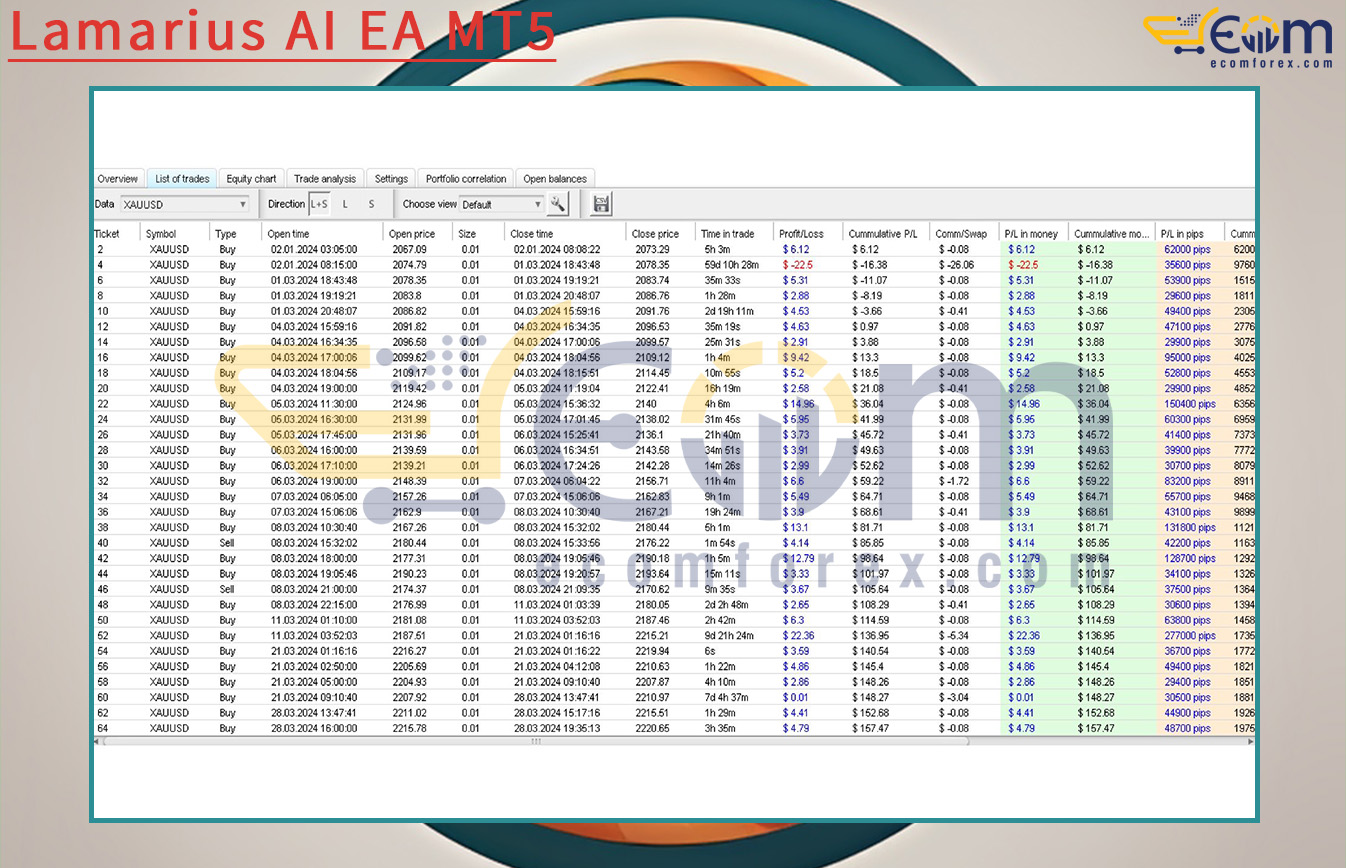Enable the S (short only) direction
This screenshot has height=868, width=1346.
click(372, 204)
